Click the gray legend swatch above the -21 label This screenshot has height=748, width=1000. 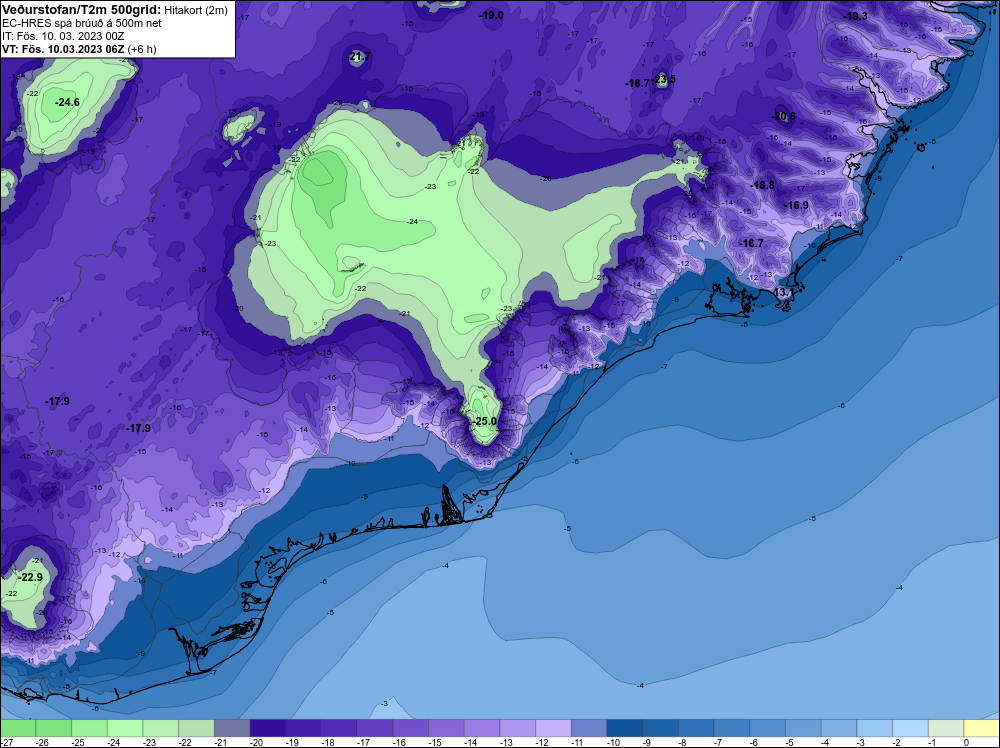[232, 728]
